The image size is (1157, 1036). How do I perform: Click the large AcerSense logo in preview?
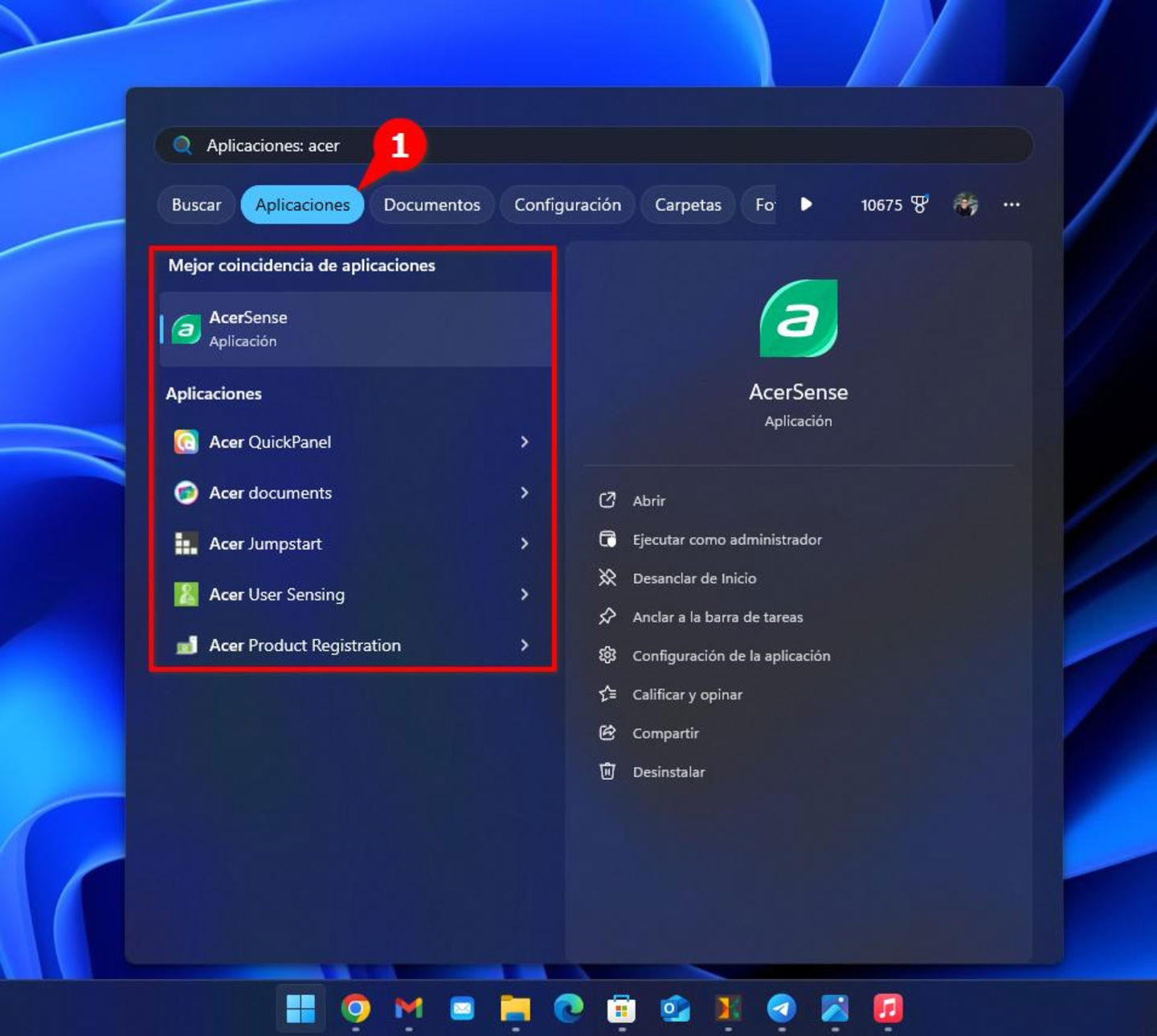799,318
